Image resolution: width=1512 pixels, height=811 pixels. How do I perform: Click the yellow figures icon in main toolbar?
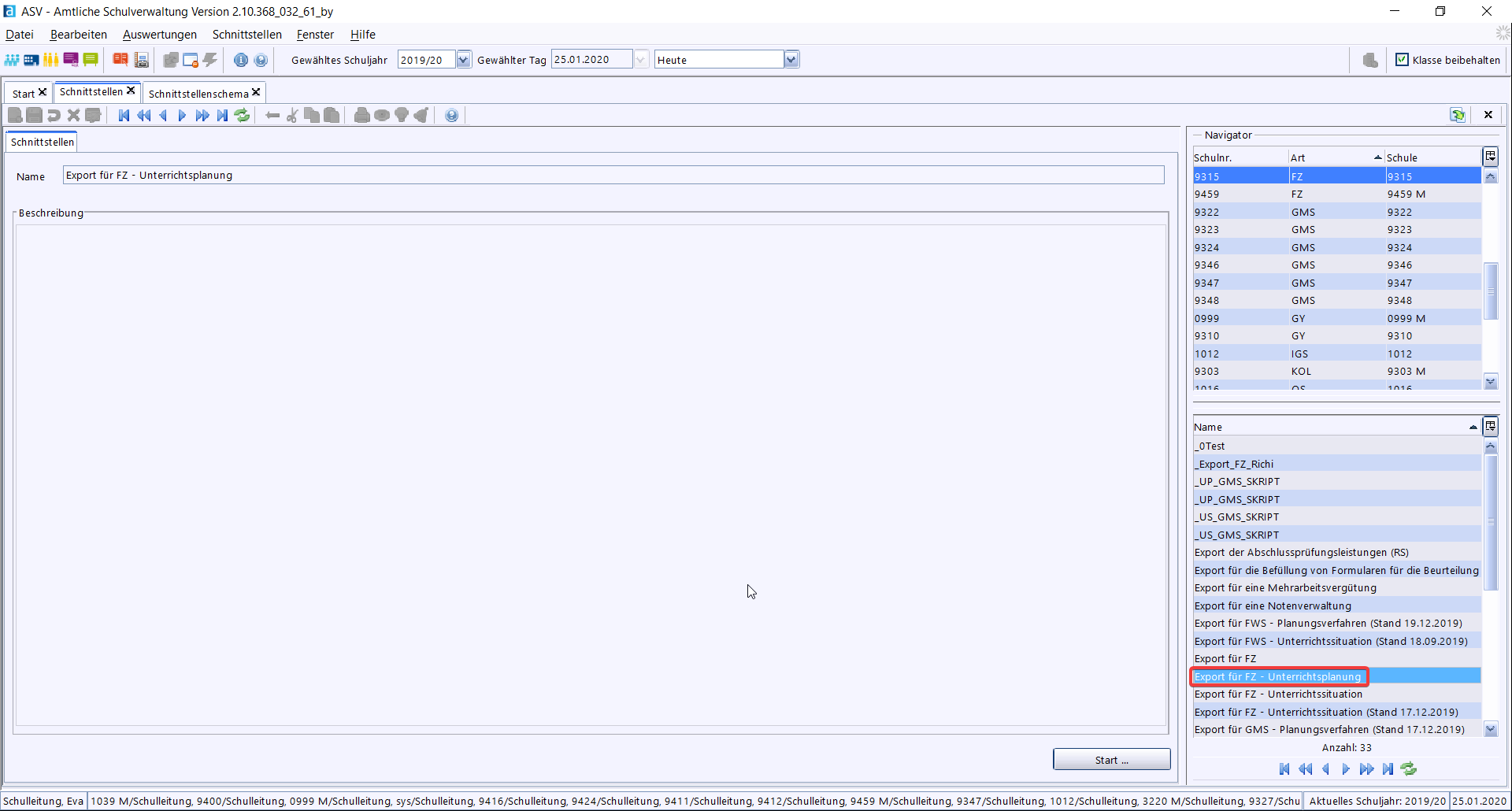(51, 60)
